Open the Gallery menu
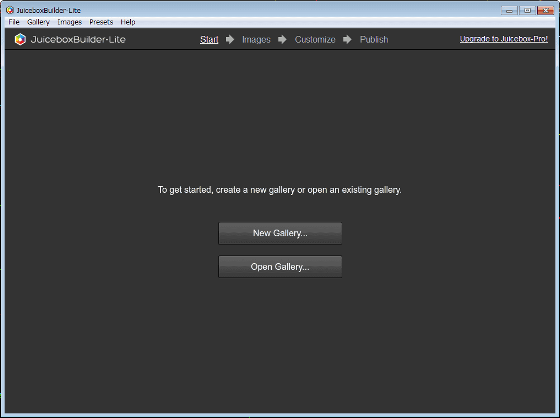This screenshot has width=560, height=418. tap(38, 22)
